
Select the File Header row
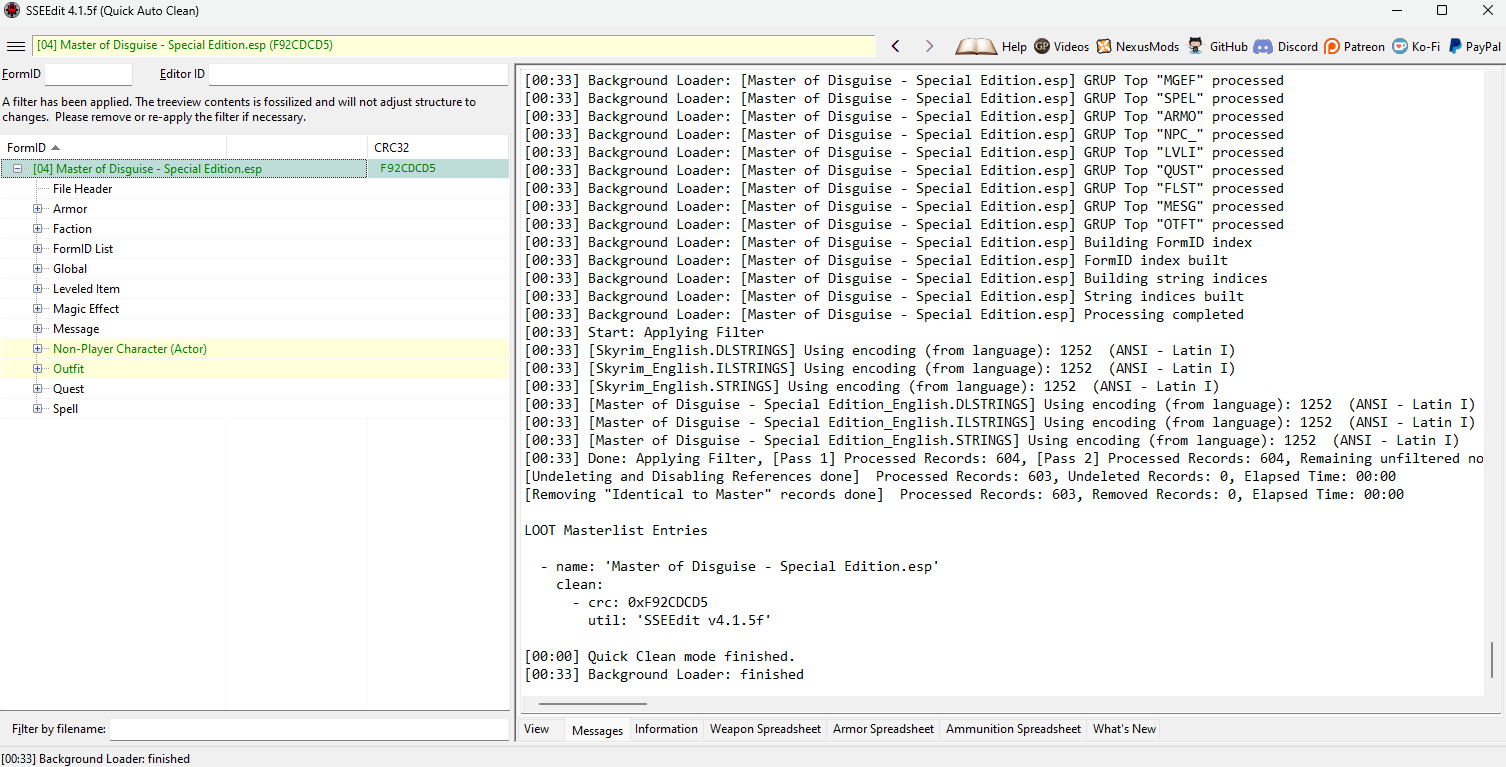pos(254,189)
